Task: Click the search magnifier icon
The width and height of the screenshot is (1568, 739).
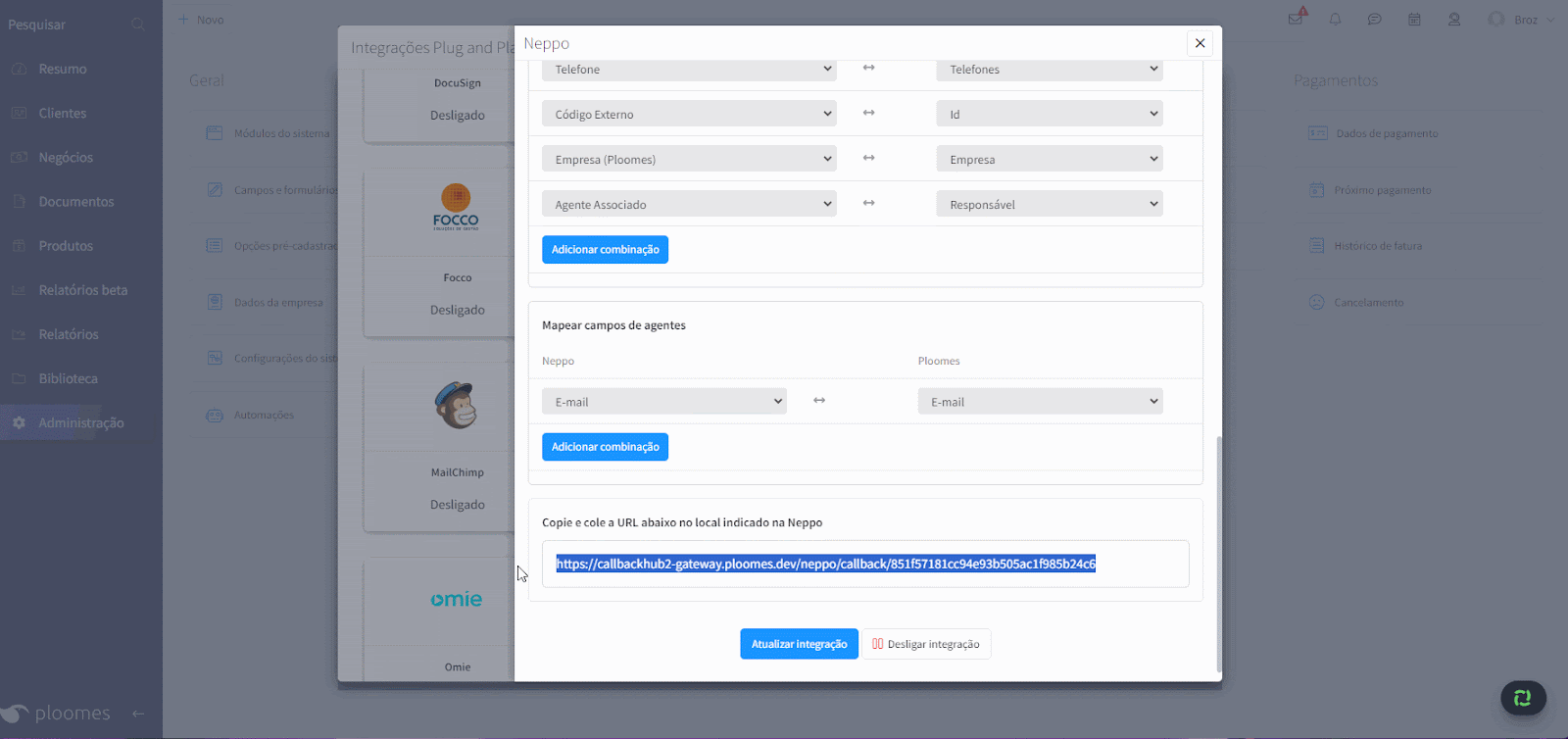Action: [x=138, y=25]
